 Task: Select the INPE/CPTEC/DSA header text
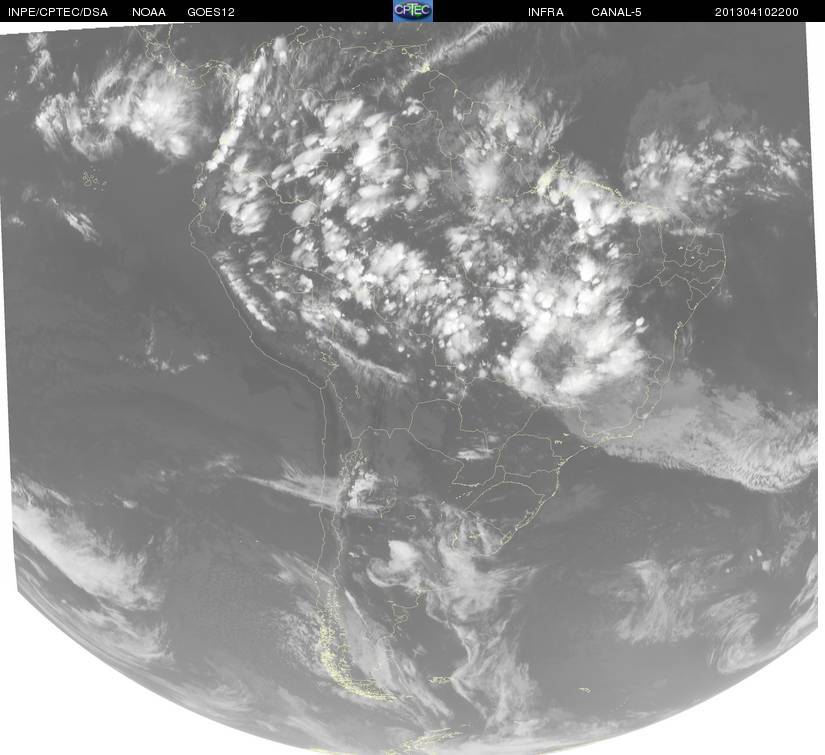pyautogui.click(x=58, y=12)
